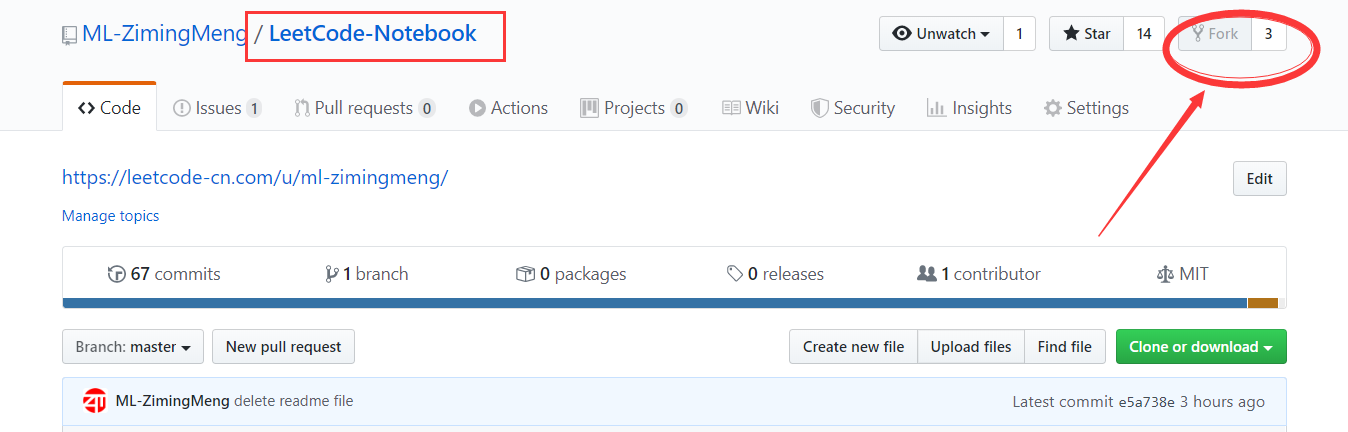1348x432 pixels.
Task: Go to the repository Settings tab
Action: 1086,108
